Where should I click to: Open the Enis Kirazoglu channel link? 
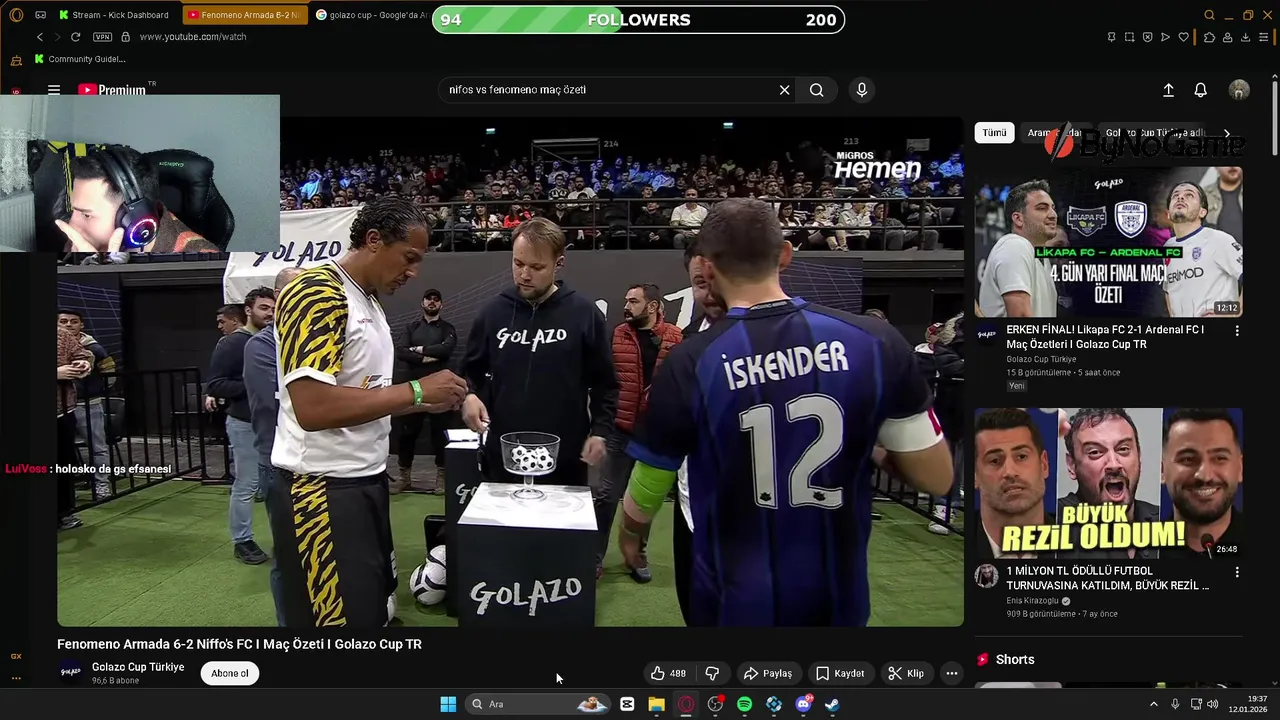[x=1033, y=601]
